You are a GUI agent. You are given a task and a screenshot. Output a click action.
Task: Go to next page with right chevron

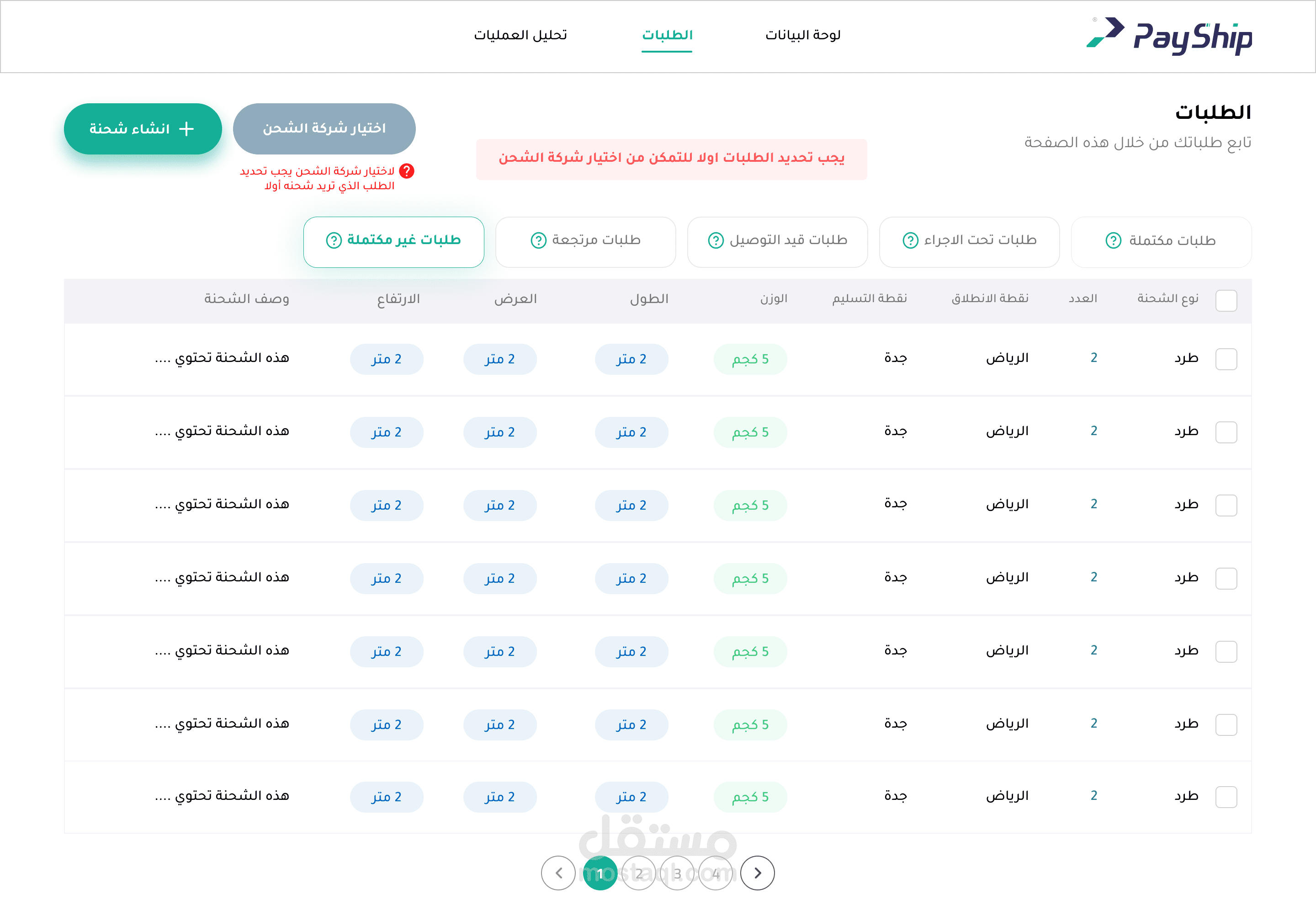(x=757, y=873)
